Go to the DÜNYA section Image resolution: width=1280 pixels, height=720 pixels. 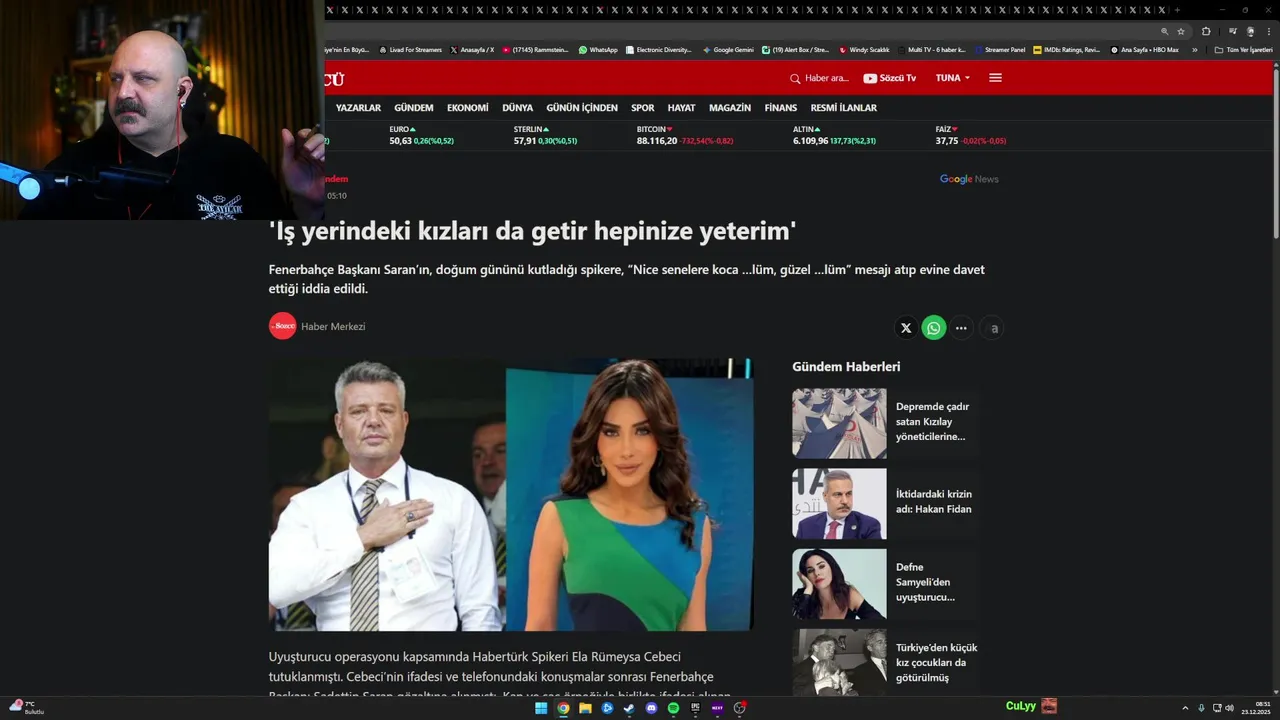517,108
